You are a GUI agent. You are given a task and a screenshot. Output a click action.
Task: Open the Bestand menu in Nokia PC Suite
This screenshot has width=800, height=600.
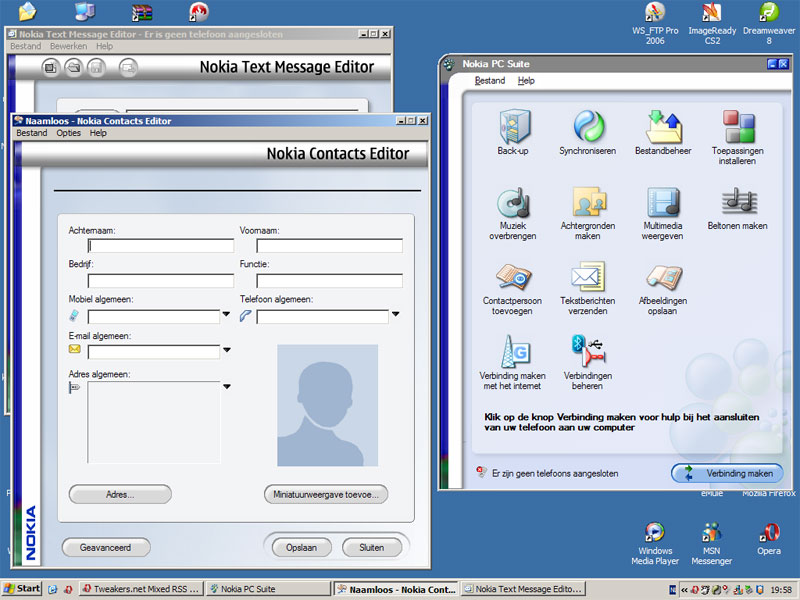[x=490, y=81]
